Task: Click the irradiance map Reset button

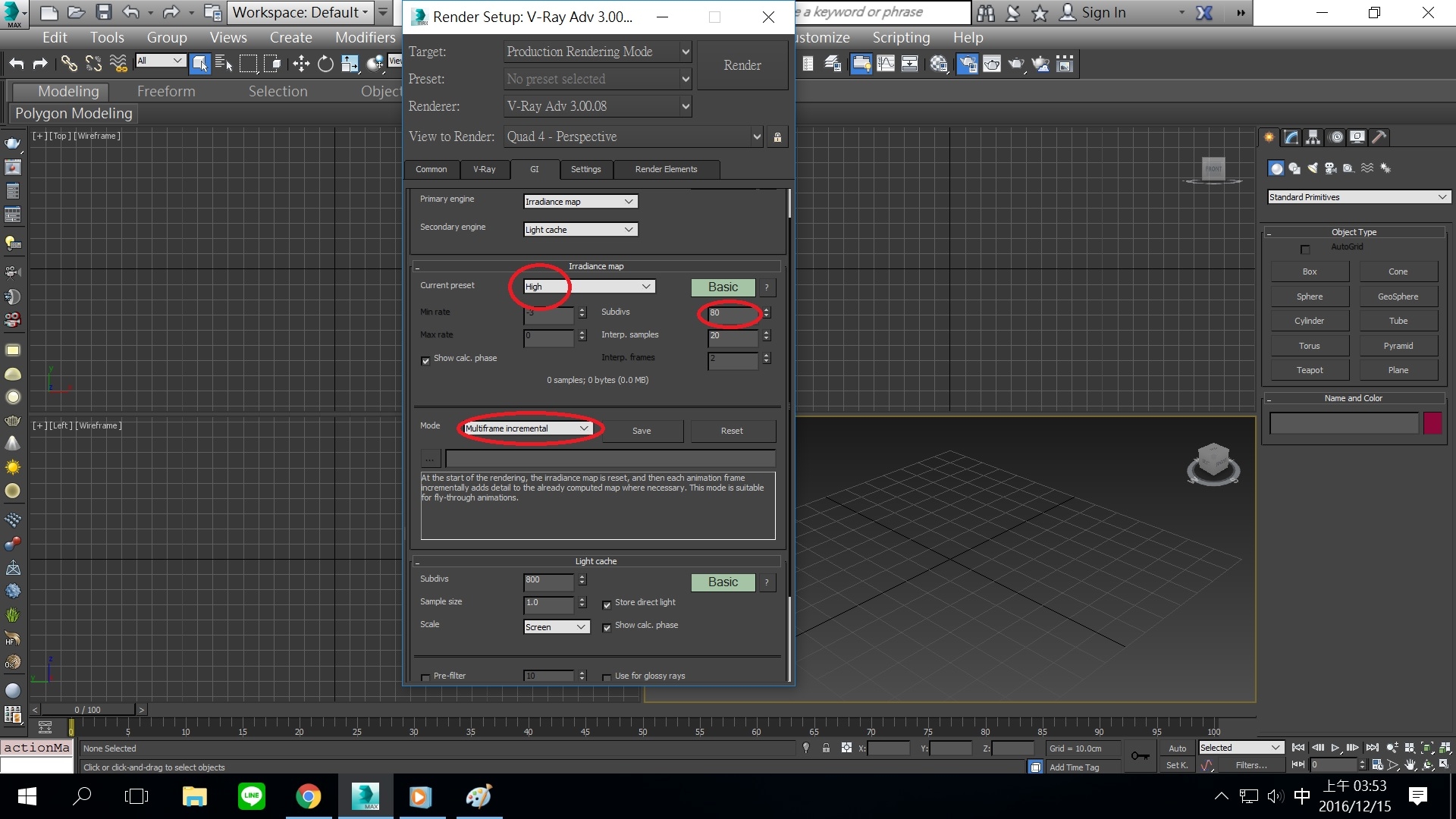Action: pos(732,431)
